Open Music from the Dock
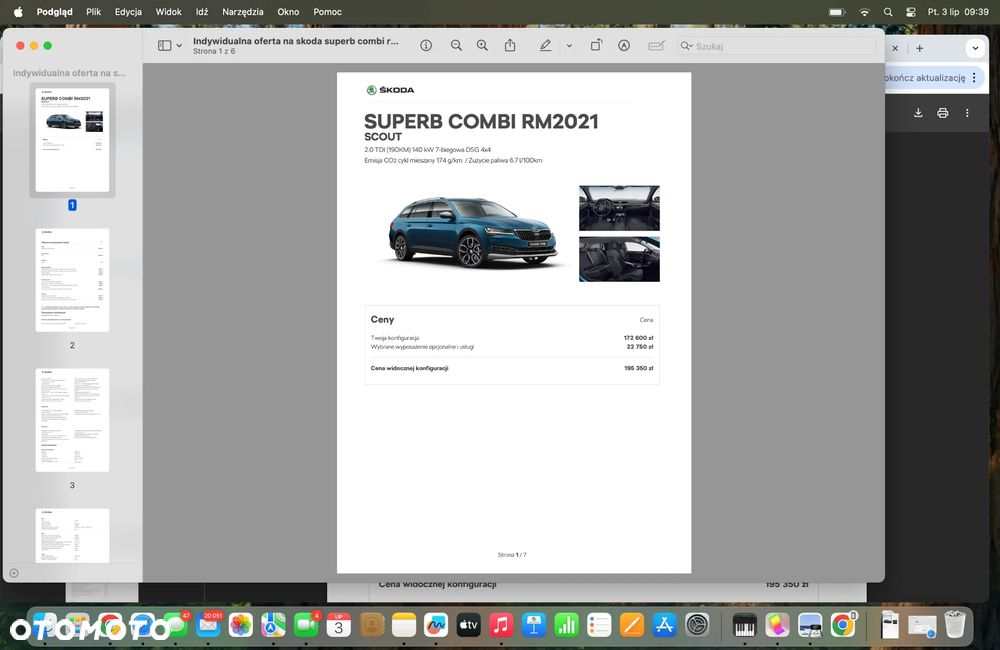This screenshot has width=1000, height=650. click(501, 625)
